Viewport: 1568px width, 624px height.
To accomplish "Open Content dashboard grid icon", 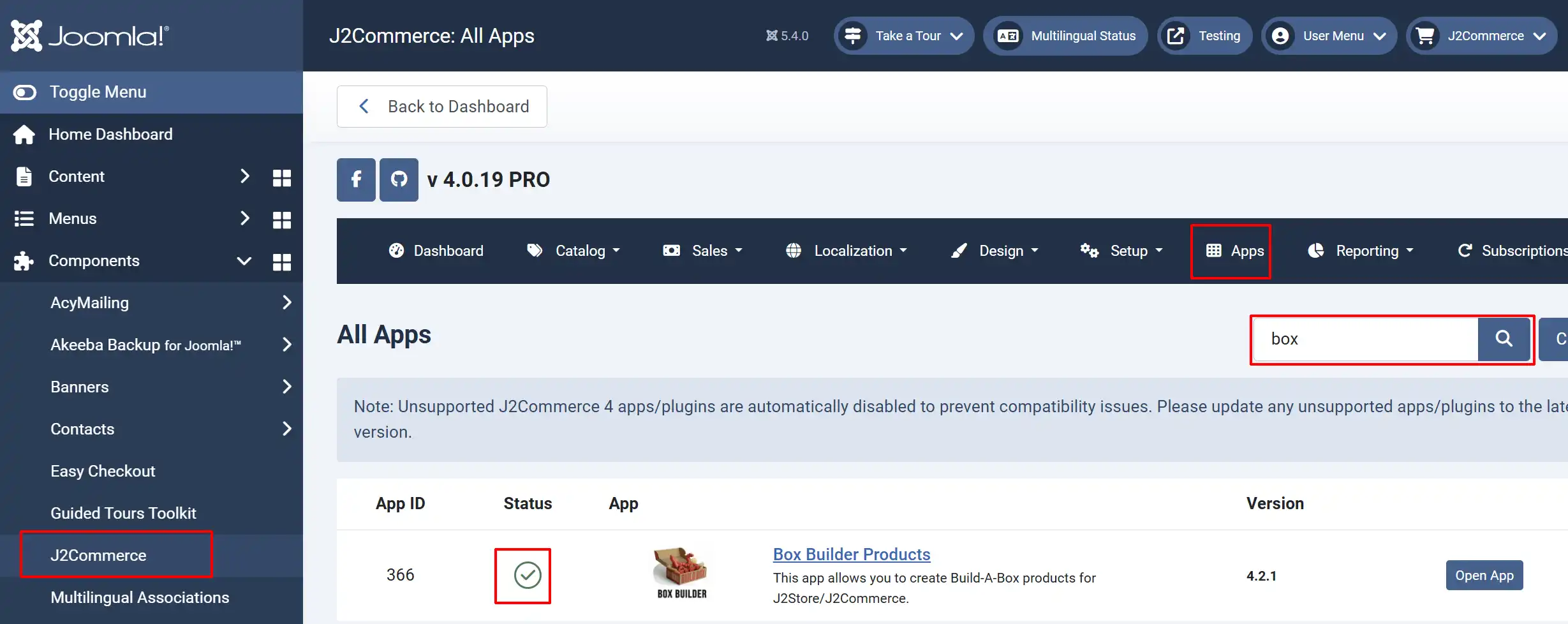I will pyautogui.click(x=281, y=177).
